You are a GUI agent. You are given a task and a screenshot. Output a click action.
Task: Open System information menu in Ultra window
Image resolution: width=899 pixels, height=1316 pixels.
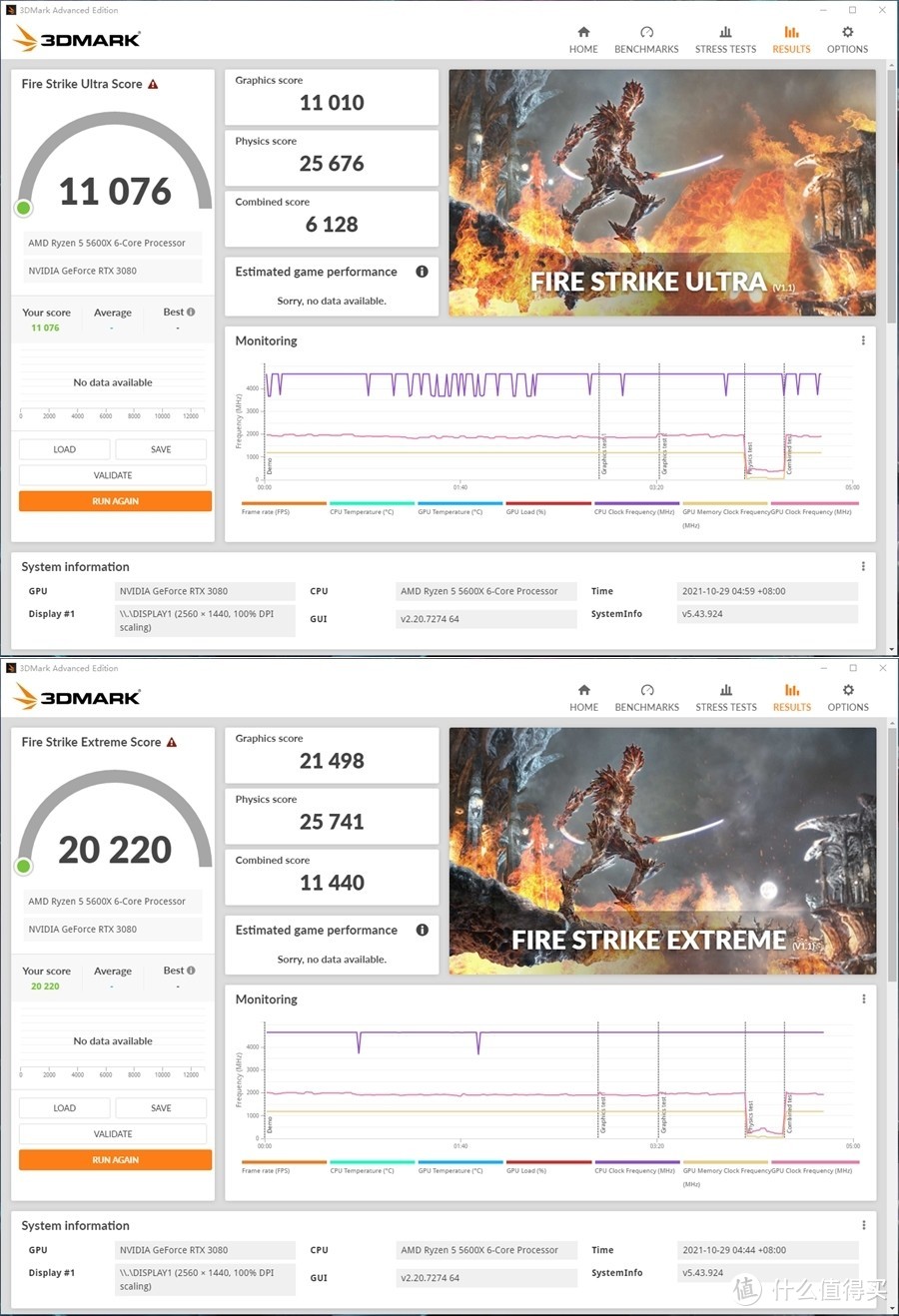[863, 566]
